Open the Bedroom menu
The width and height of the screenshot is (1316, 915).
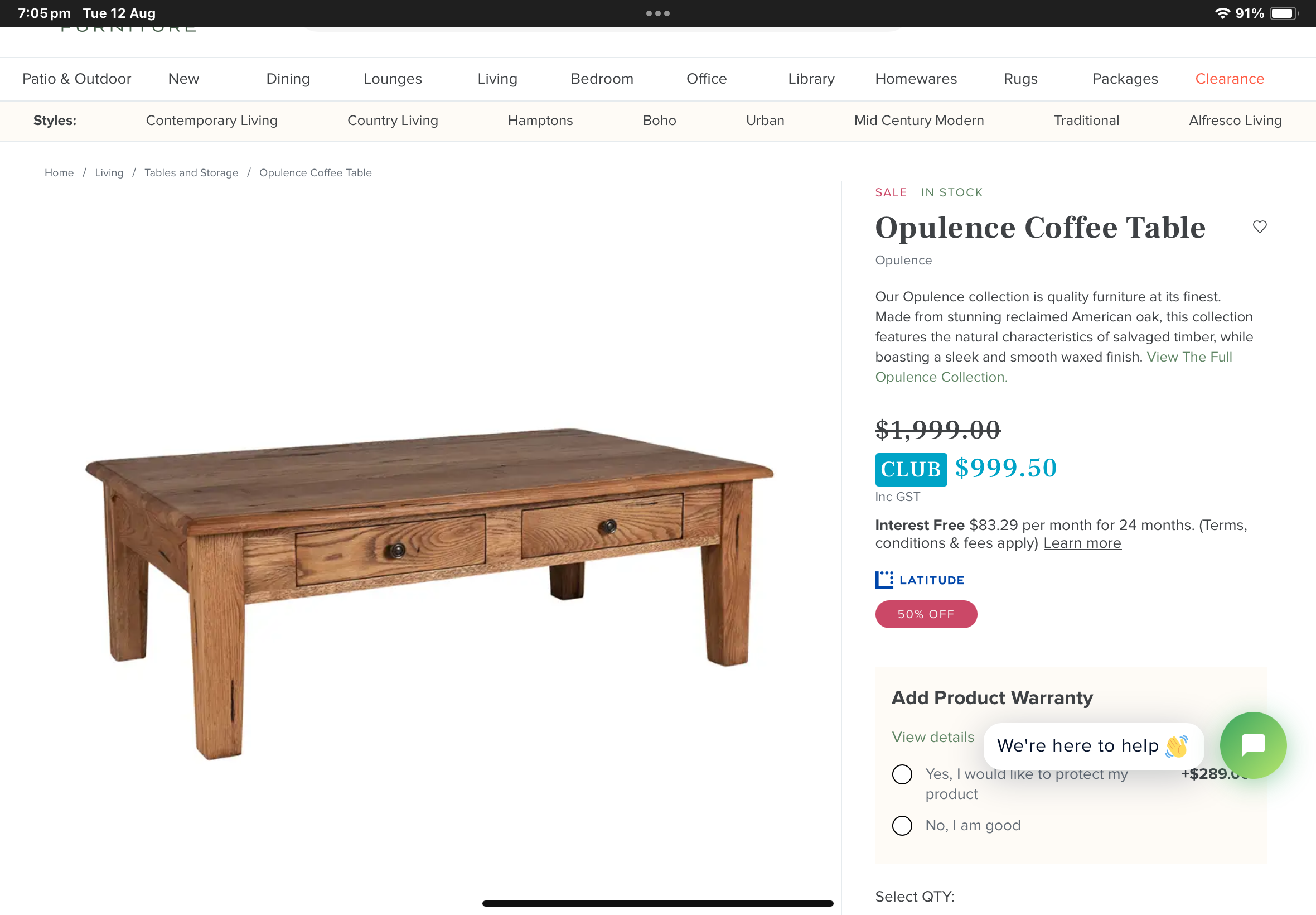pyautogui.click(x=602, y=79)
